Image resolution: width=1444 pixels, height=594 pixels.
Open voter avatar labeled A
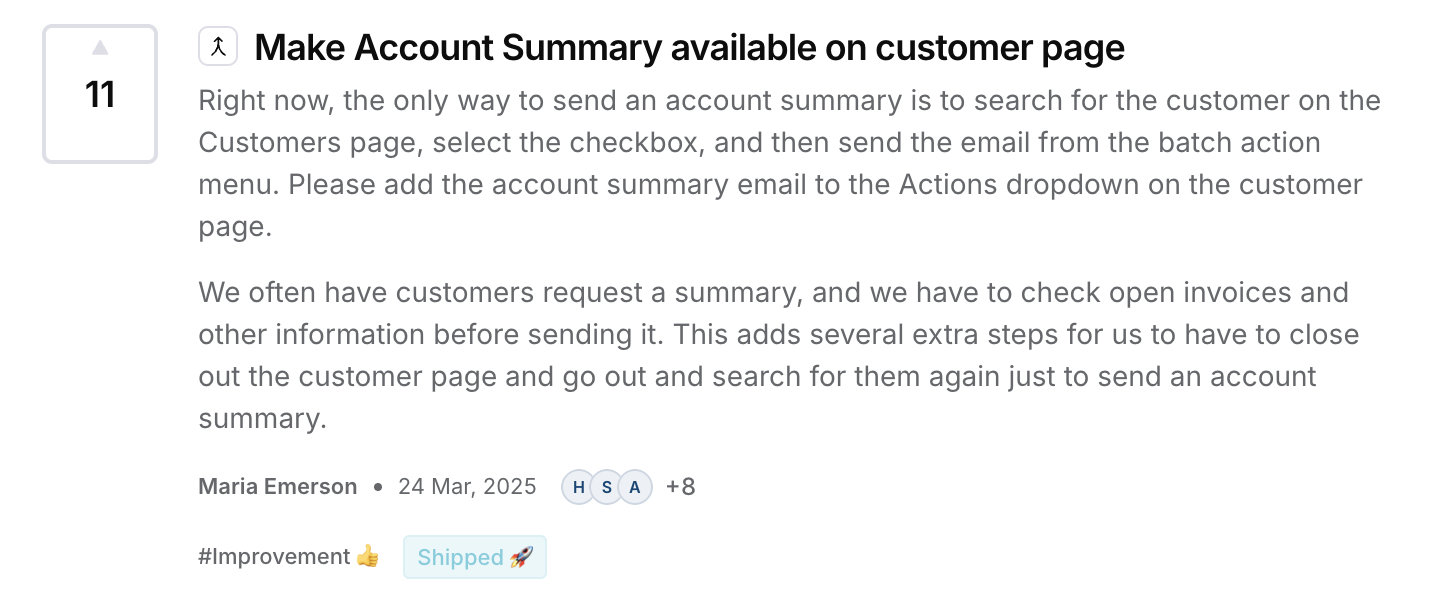click(x=635, y=488)
